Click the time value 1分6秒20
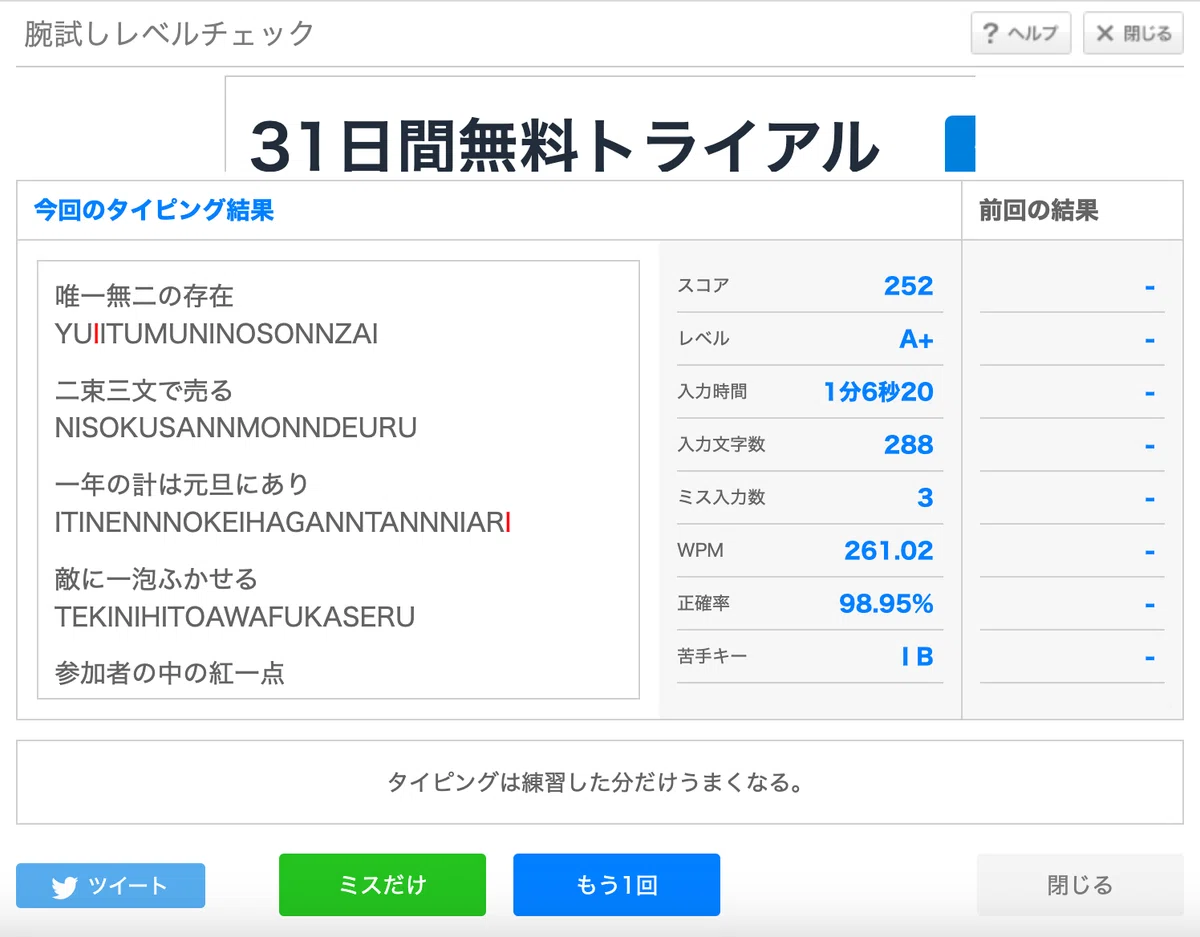This screenshot has width=1200, height=937. point(879,392)
